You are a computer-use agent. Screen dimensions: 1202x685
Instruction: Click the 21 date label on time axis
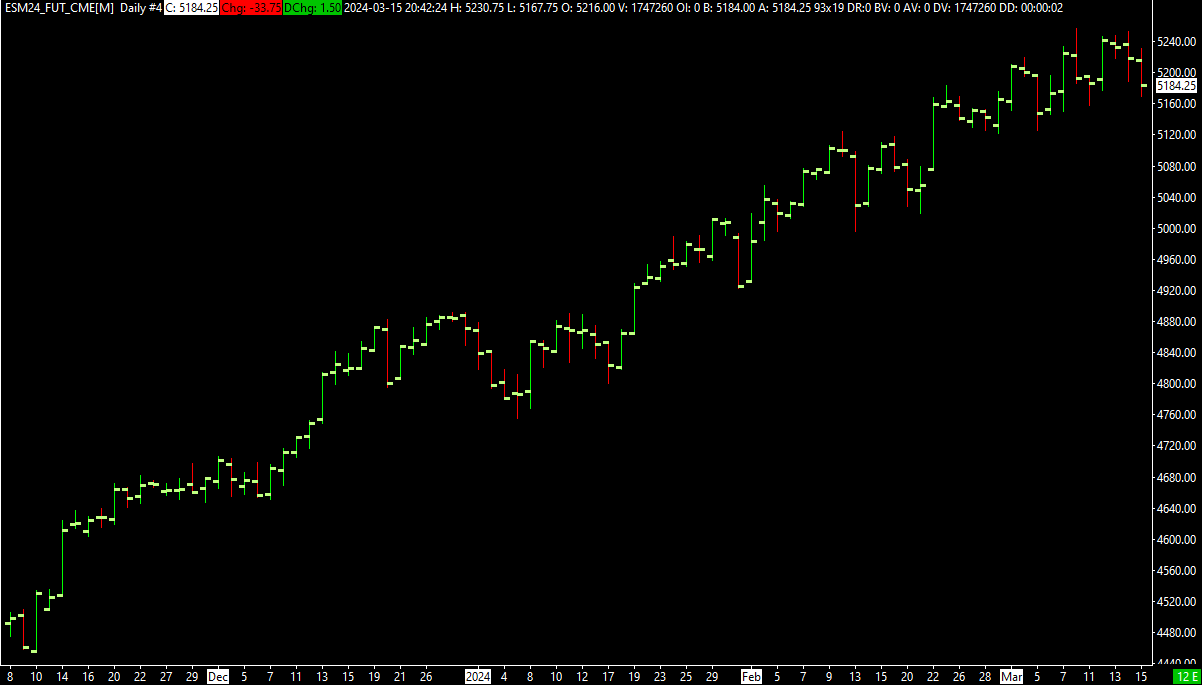399,677
